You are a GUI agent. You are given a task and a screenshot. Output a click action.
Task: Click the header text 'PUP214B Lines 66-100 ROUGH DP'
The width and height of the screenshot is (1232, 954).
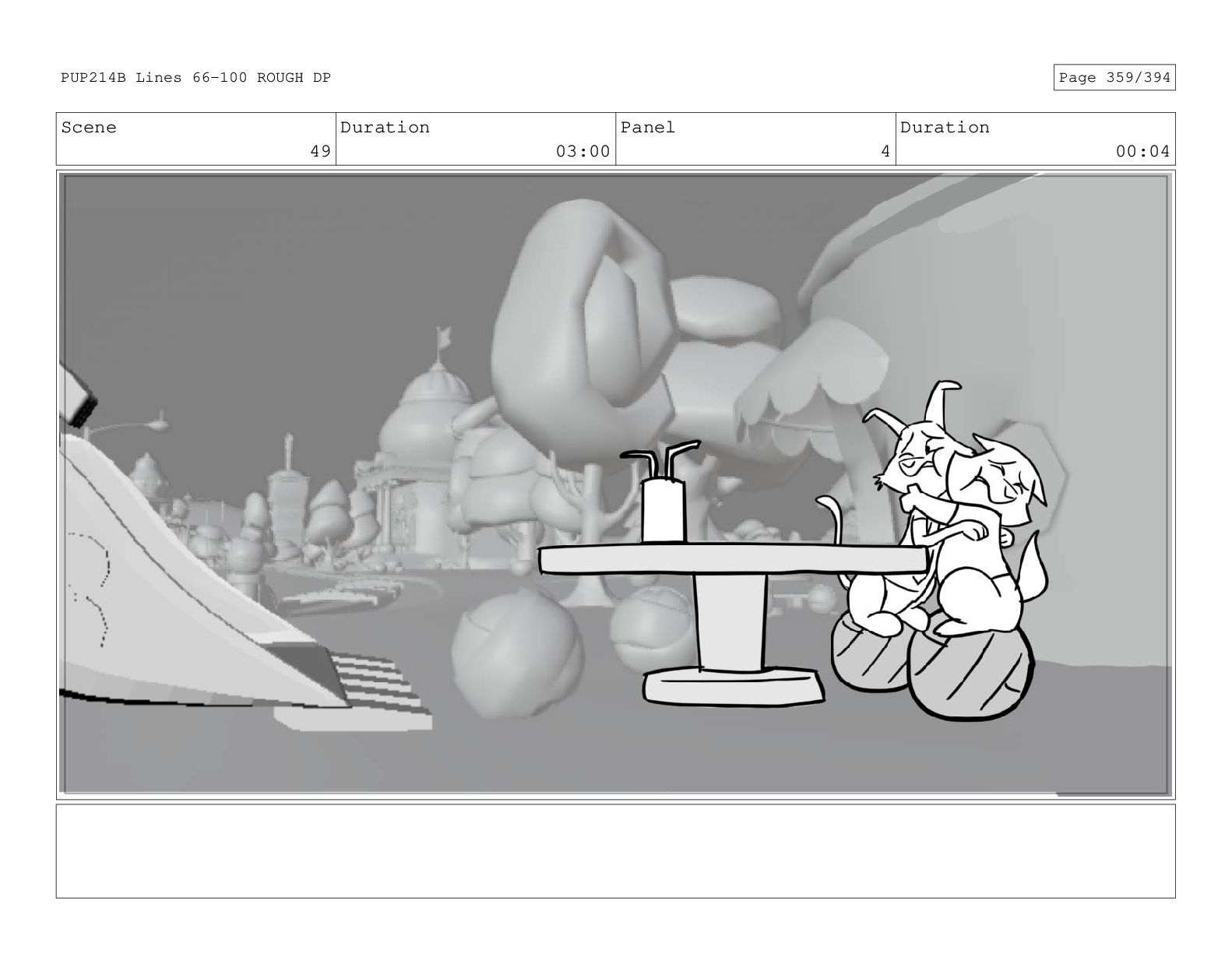195,78
